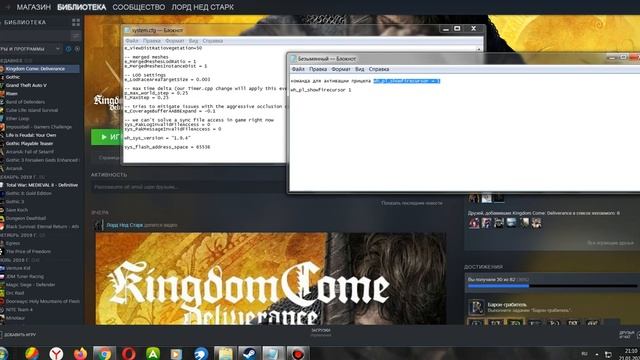Click the library search field
This screenshot has width=640, height=360.
(35, 36)
